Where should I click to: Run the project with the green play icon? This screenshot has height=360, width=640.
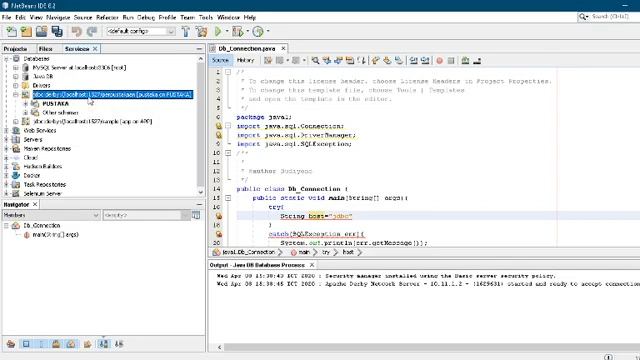pyautogui.click(x=218, y=31)
